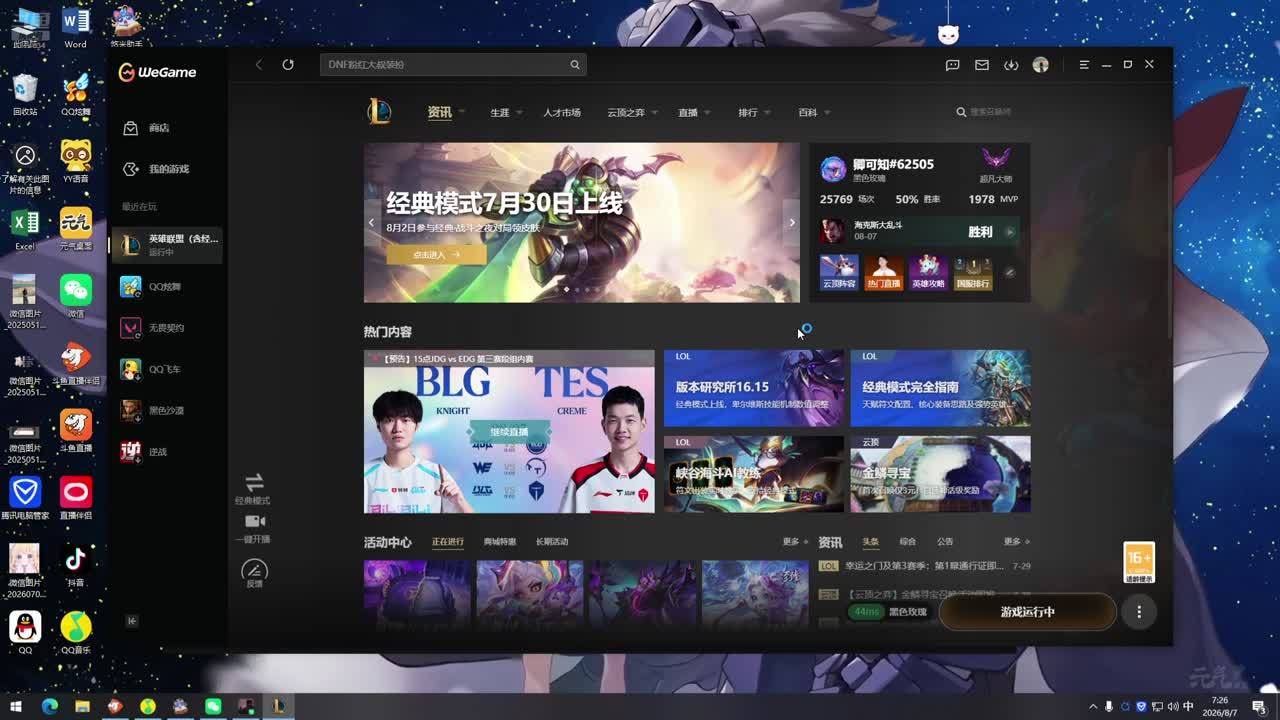Screen dimensions: 1280x720
Task: Open the 金鳞寻宝 card
Action: point(940,474)
